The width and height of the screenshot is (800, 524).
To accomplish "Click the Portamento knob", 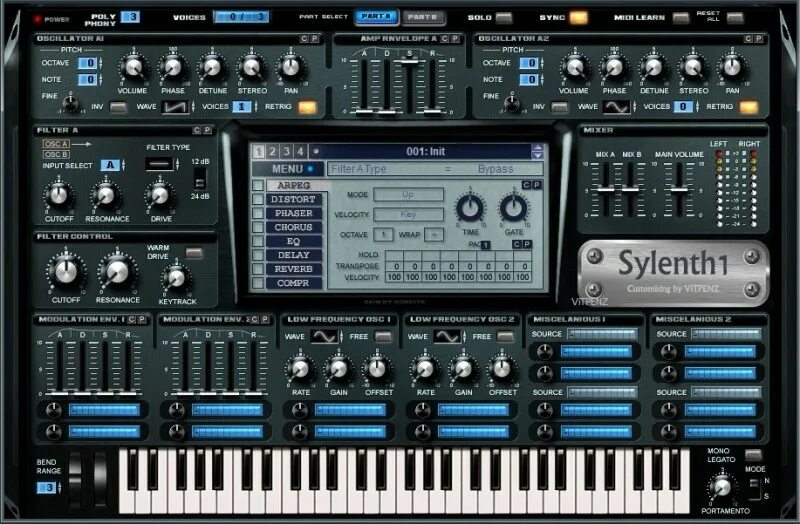I will pos(722,488).
